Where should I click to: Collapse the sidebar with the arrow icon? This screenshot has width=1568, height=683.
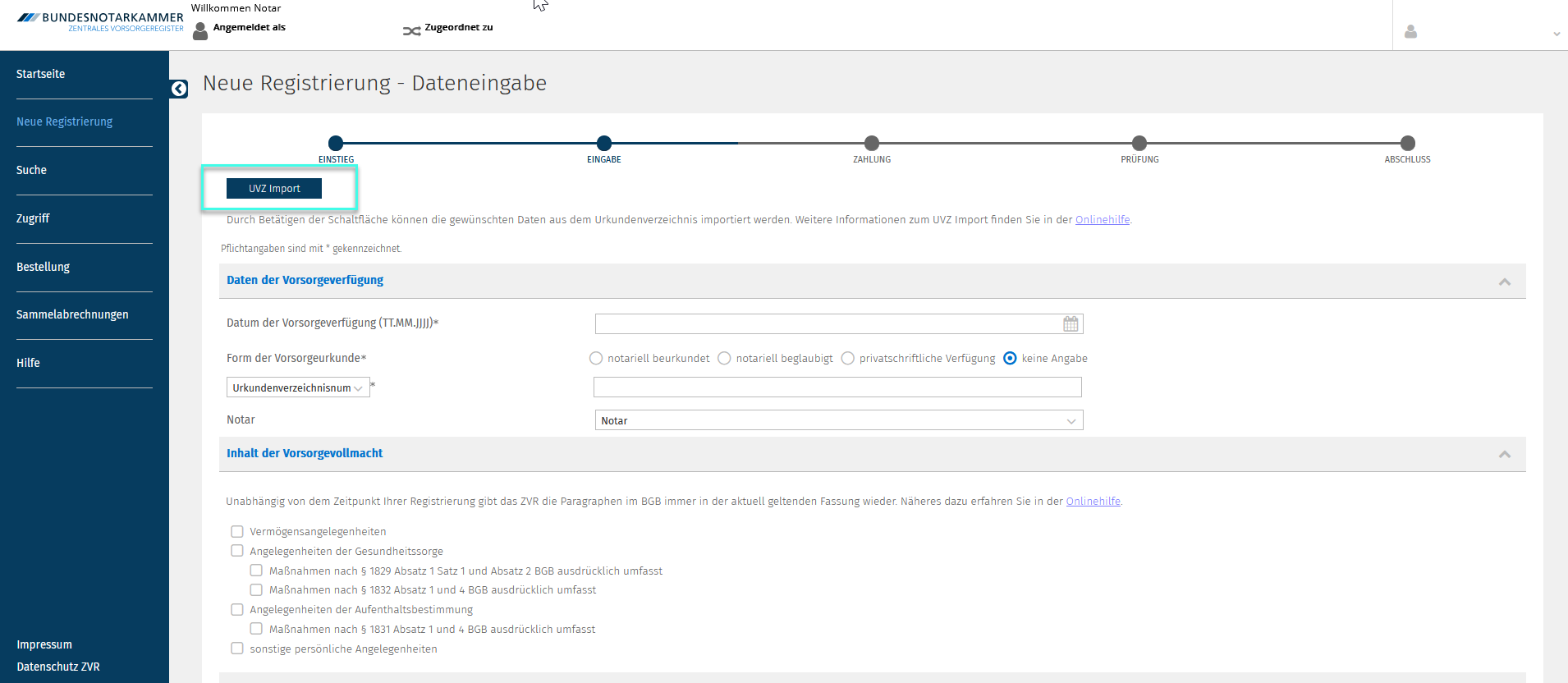179,89
